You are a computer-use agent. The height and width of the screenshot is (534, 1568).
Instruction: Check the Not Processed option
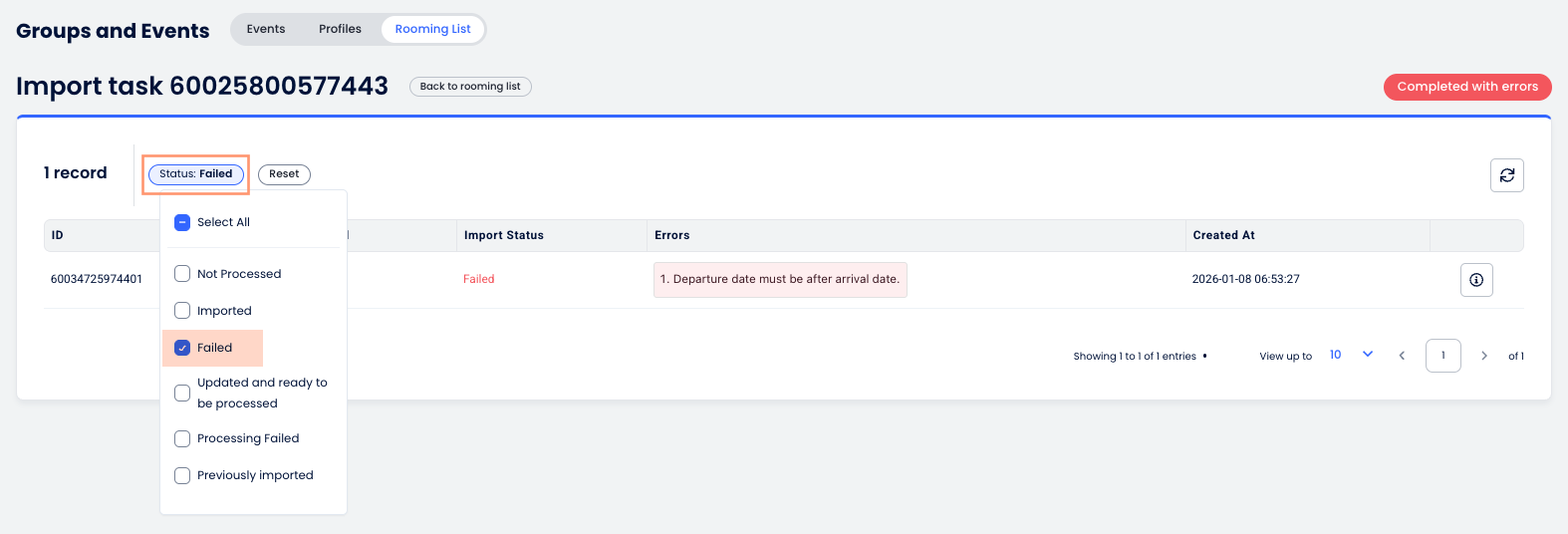tap(182, 274)
